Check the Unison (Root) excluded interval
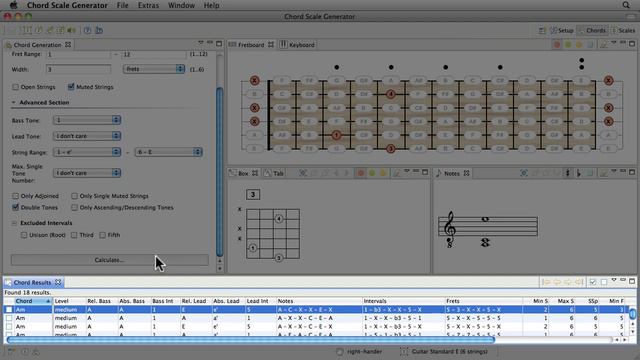Screen dimensions: 640x360 tap(24, 235)
